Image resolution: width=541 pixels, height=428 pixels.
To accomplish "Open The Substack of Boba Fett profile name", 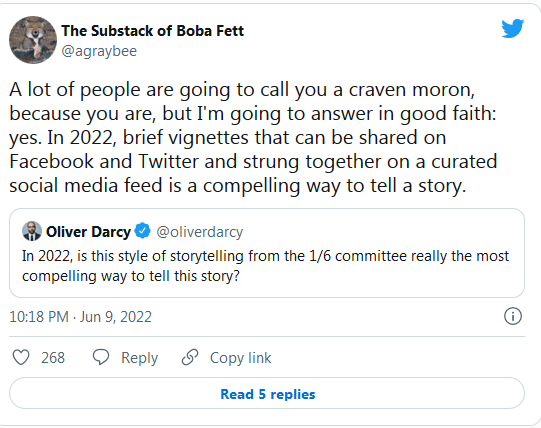I will click(x=153, y=31).
